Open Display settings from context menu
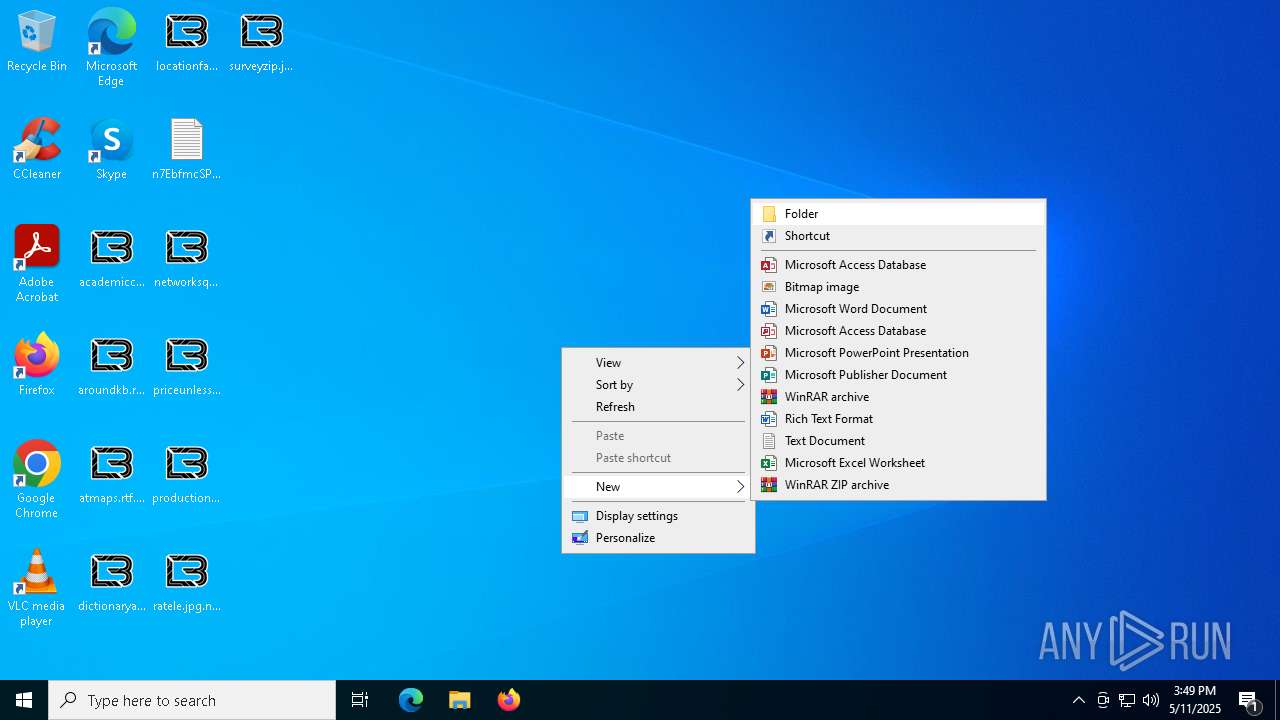Viewport: 1280px width, 720px height. coord(658,516)
